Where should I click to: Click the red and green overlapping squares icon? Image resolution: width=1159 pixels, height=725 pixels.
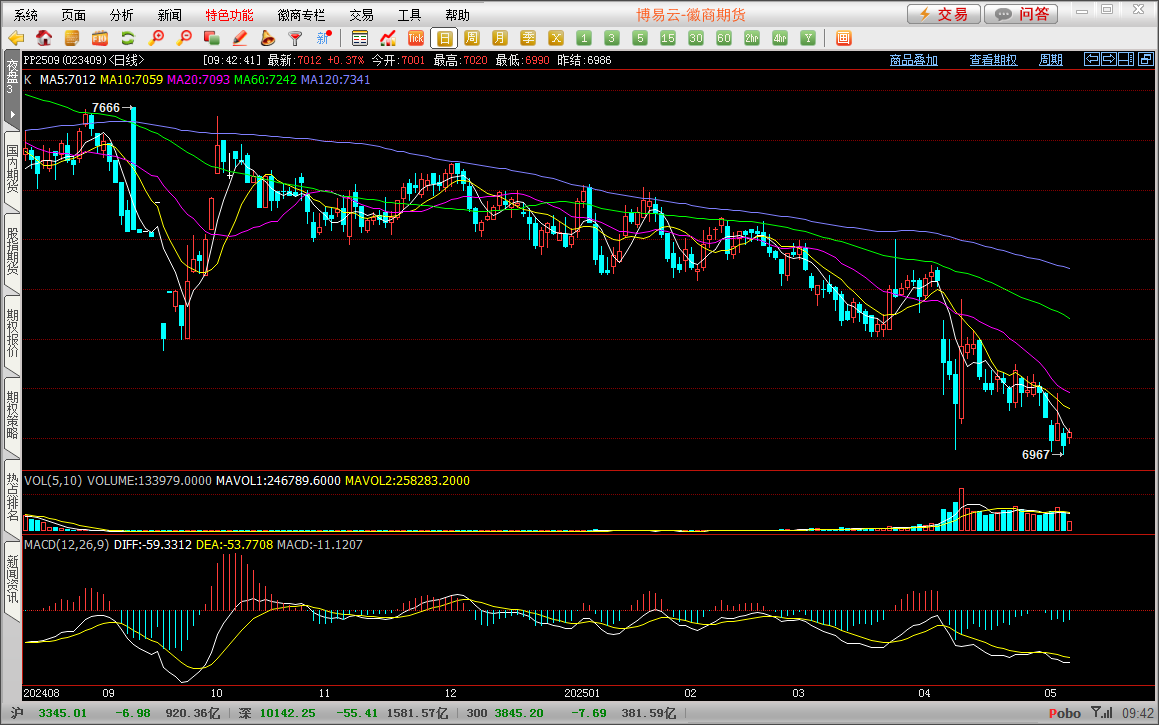[x=212, y=38]
